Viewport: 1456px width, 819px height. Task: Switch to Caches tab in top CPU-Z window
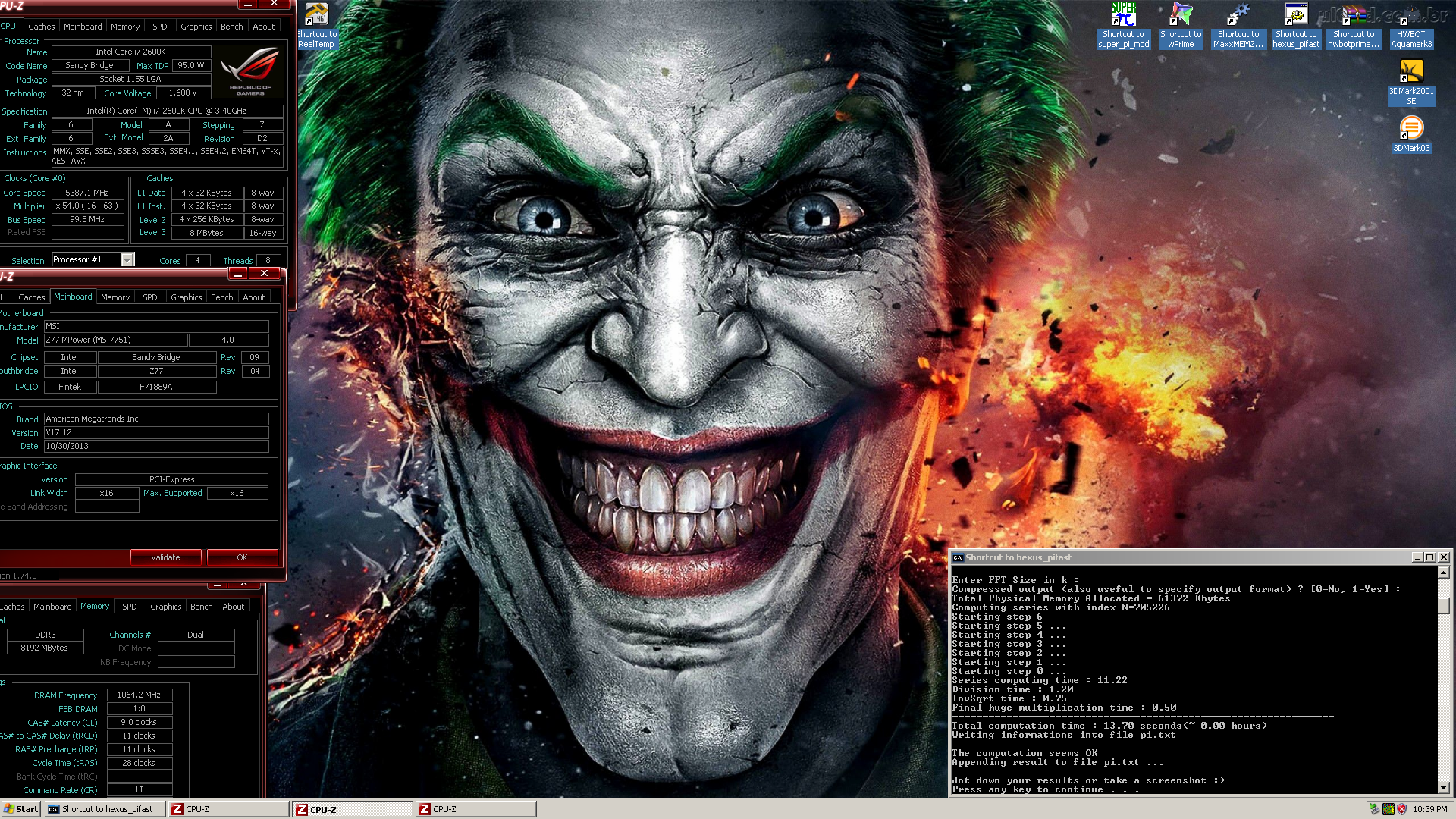tap(41, 27)
